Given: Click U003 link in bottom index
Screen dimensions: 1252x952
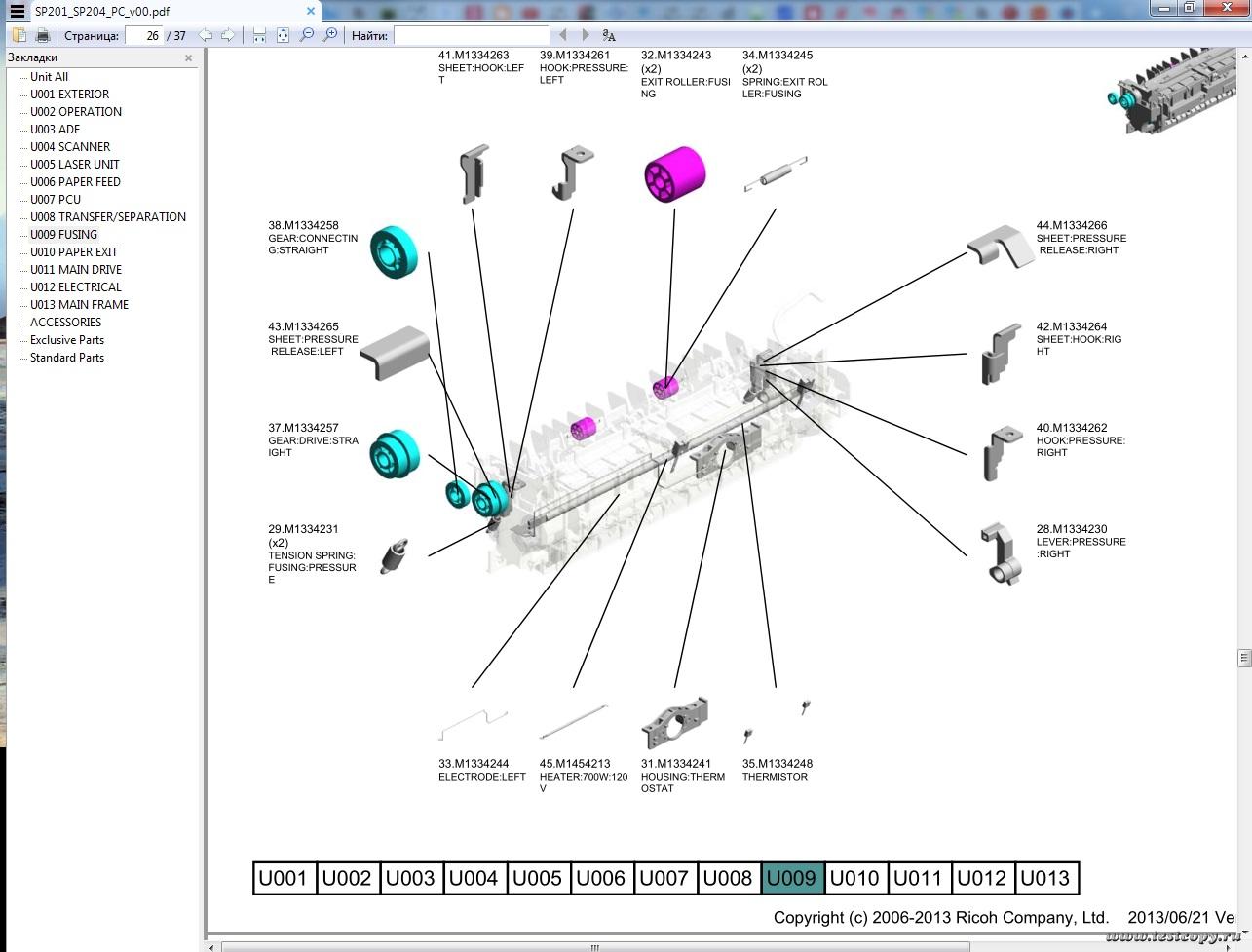Looking at the screenshot, I should coord(410,878).
